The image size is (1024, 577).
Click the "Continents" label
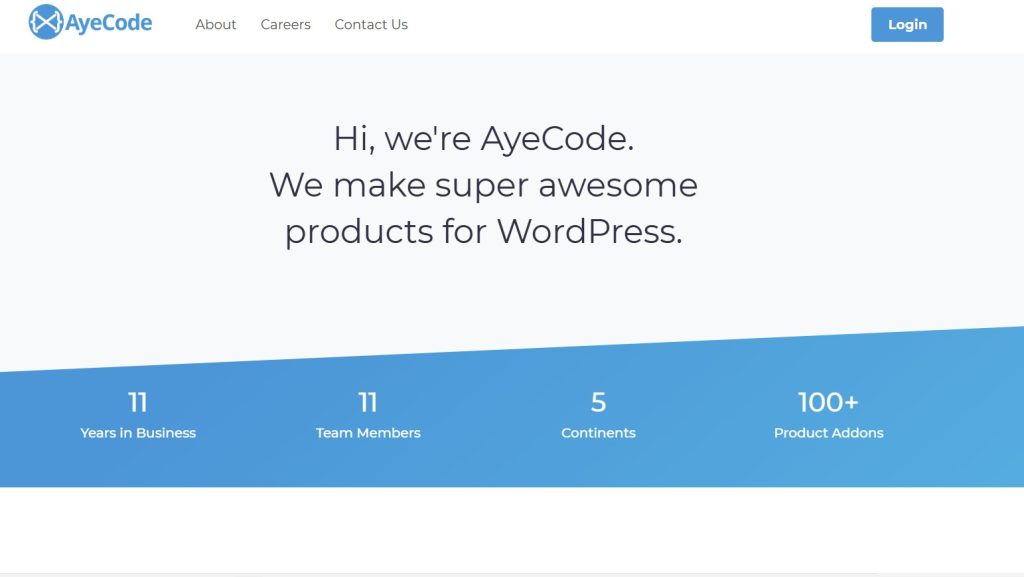click(598, 433)
